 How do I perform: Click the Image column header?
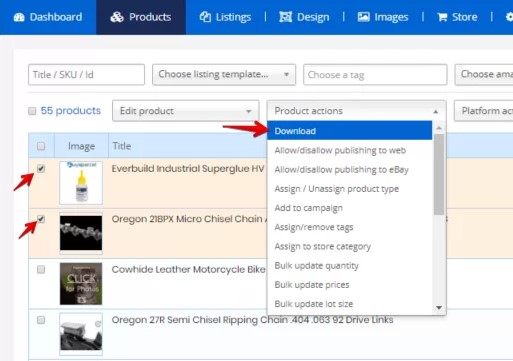(x=81, y=146)
